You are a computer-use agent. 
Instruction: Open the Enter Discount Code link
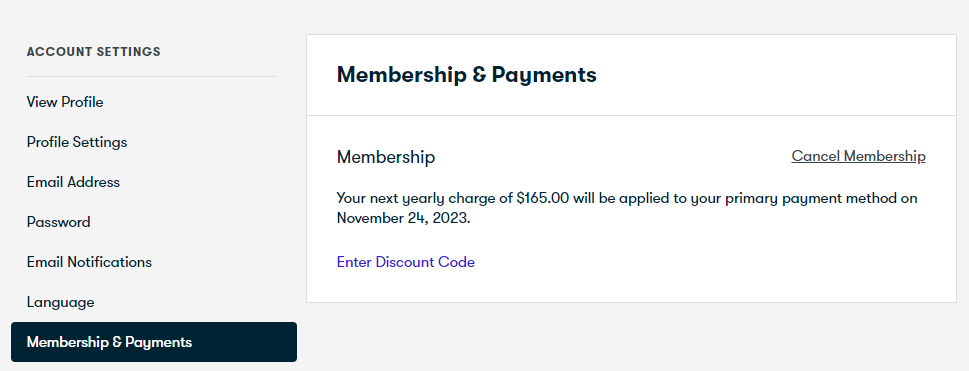tap(405, 262)
